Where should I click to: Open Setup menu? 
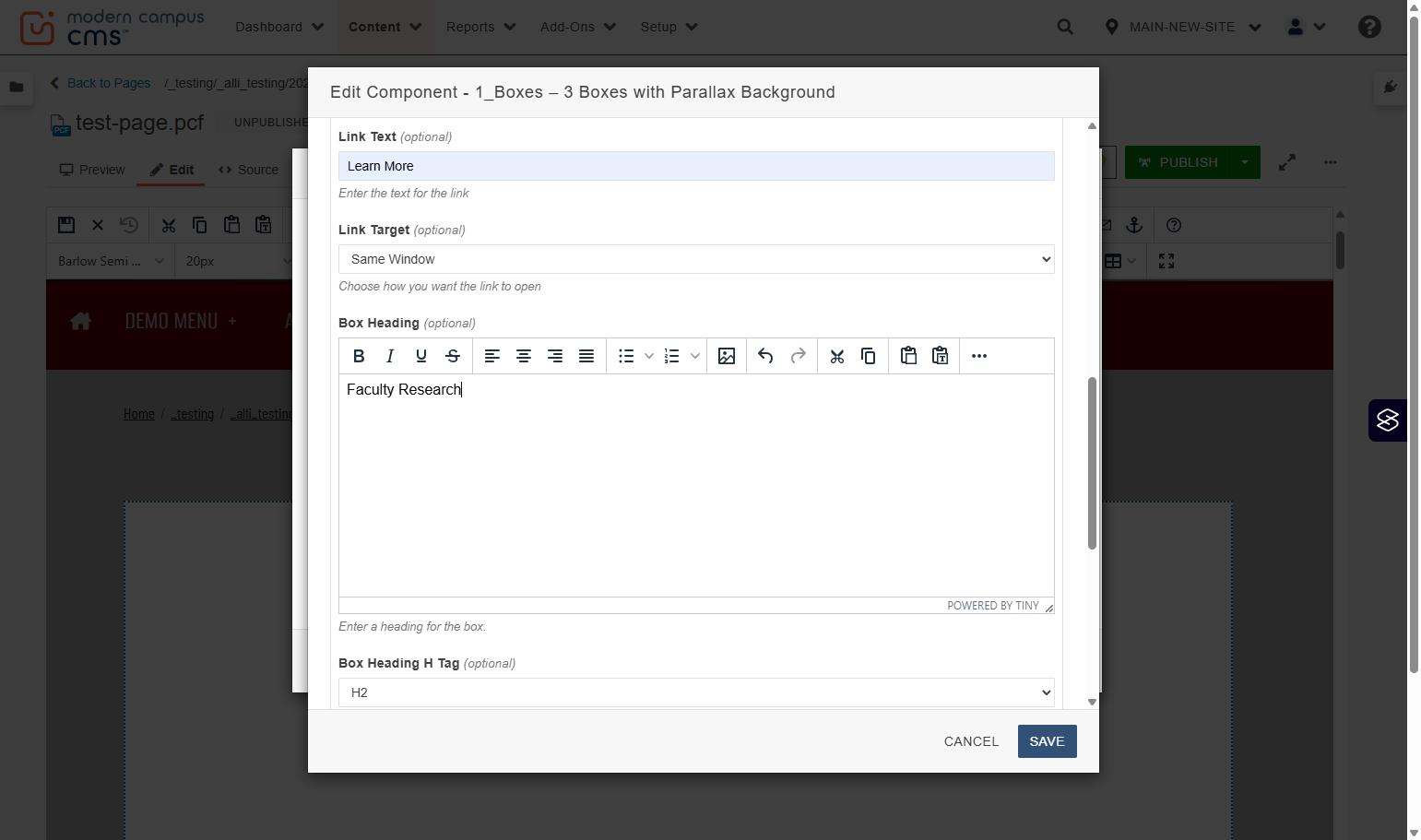[x=669, y=27]
